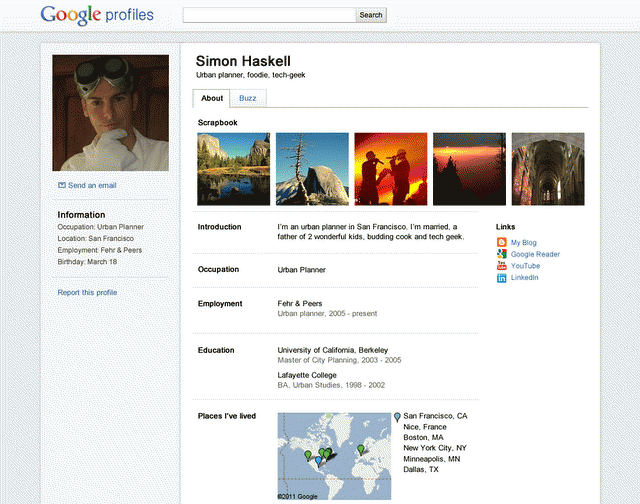Click the green map pin beside San Francisco, CA
640x504 pixels.
(x=397, y=416)
